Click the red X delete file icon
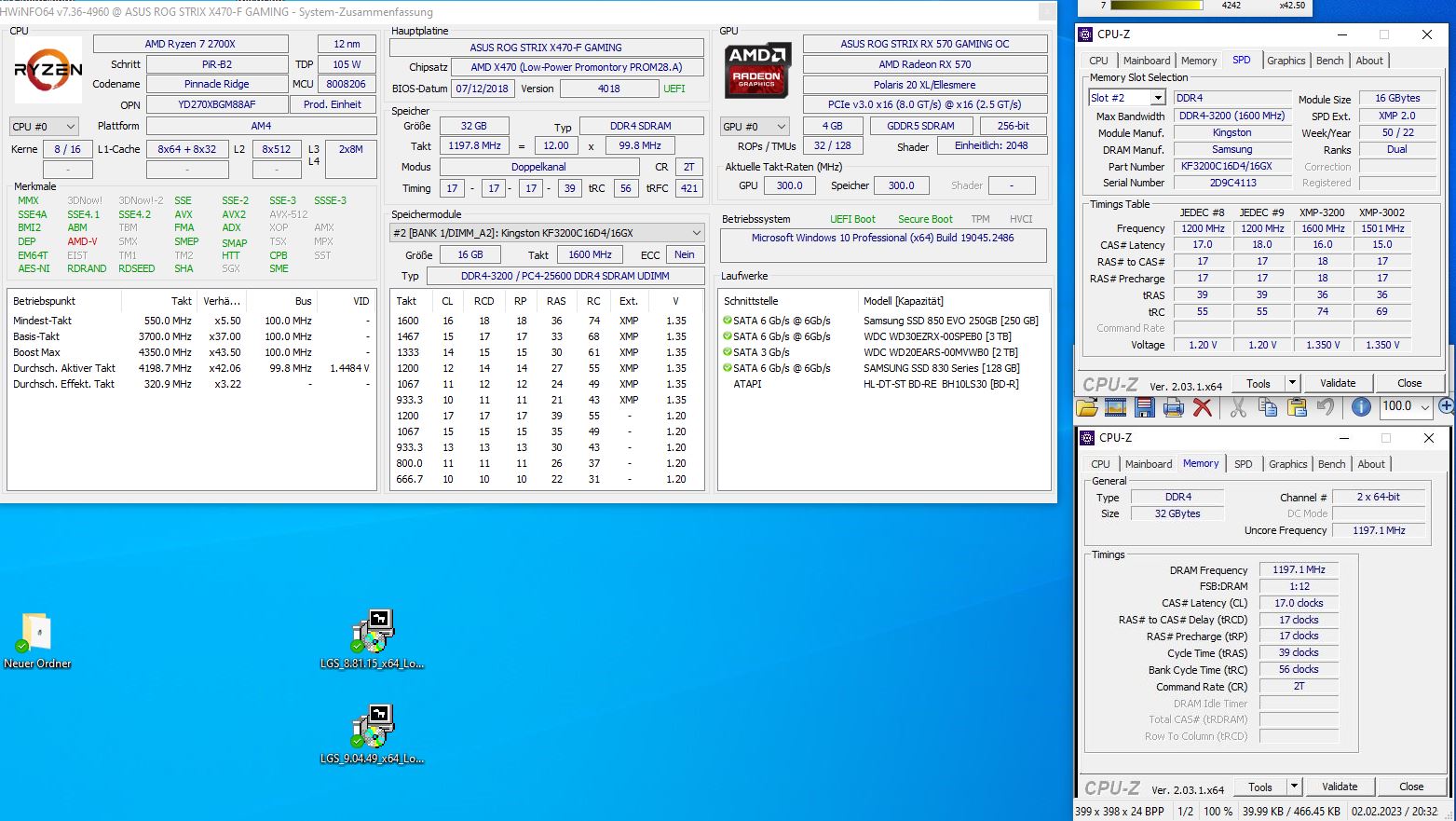 1203,407
